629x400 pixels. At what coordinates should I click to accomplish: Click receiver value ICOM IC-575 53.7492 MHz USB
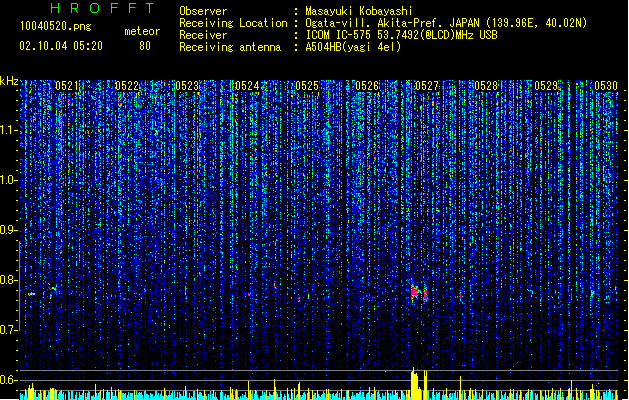[402, 35]
